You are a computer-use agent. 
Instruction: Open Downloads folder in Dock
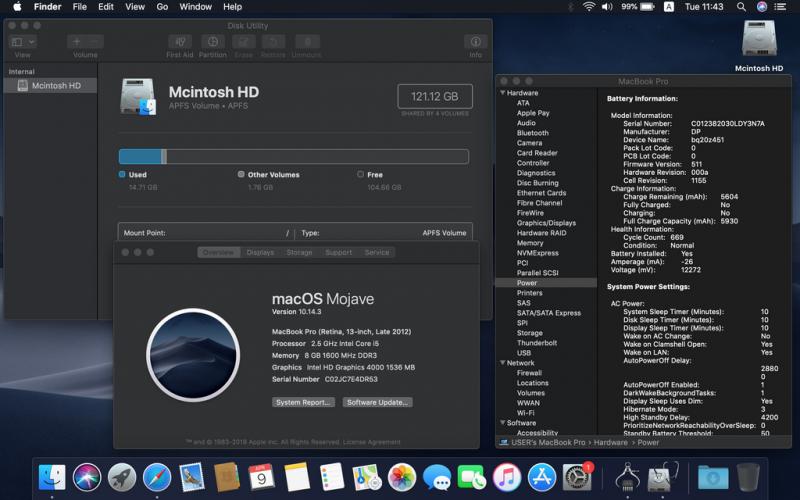pos(713,478)
